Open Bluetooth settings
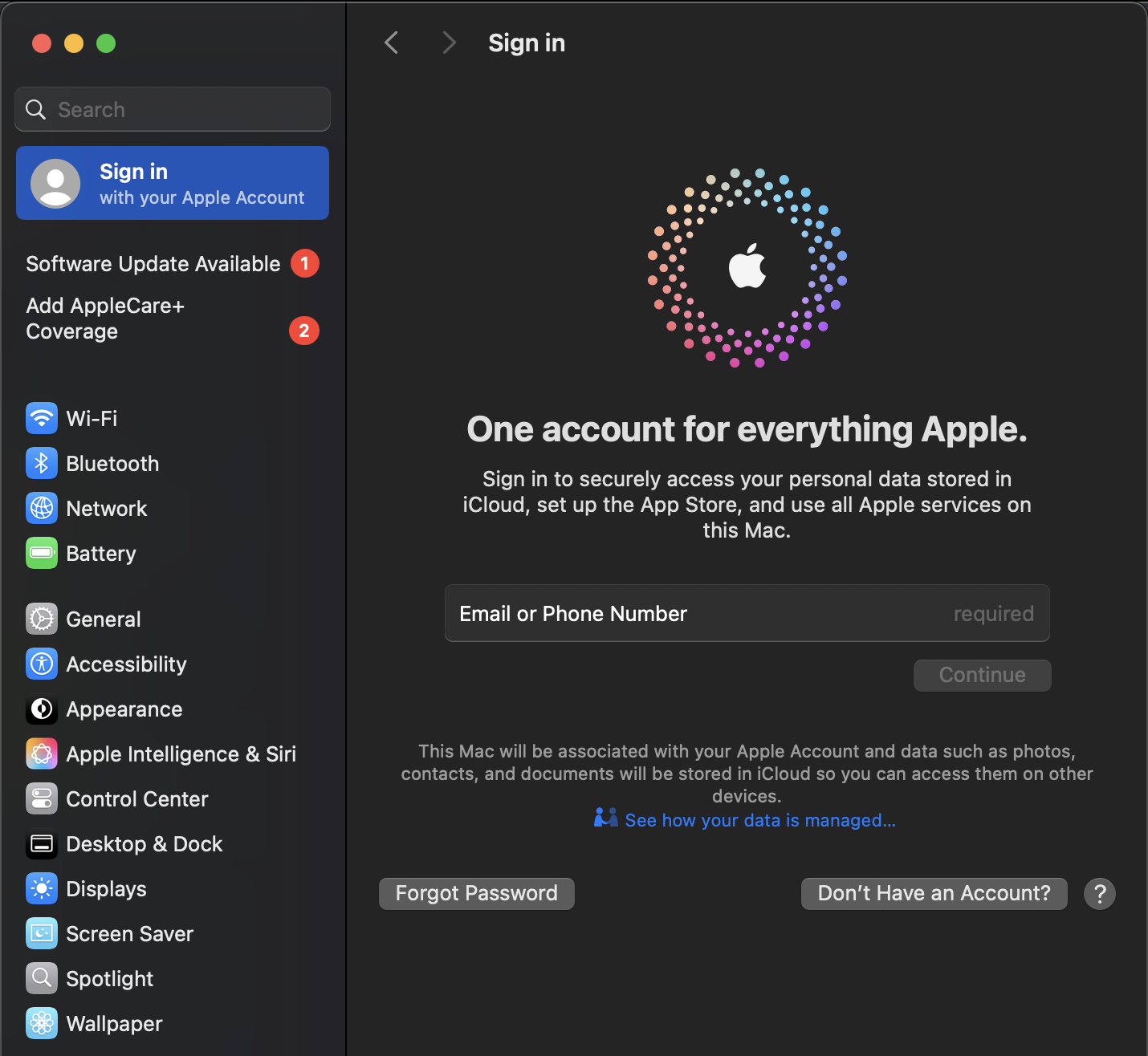The image size is (1148, 1056). [112, 463]
